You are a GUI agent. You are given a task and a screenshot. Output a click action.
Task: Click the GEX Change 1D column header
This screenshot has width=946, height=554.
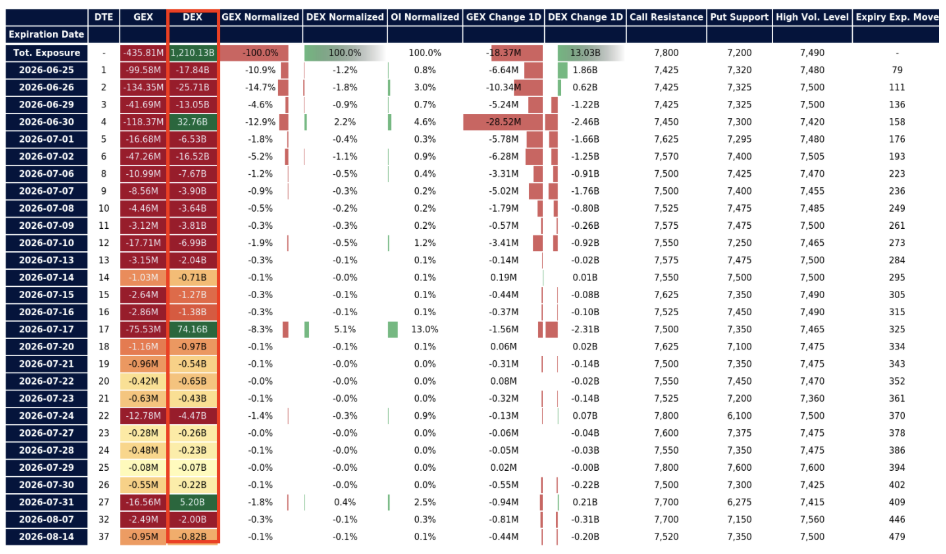[x=503, y=17]
